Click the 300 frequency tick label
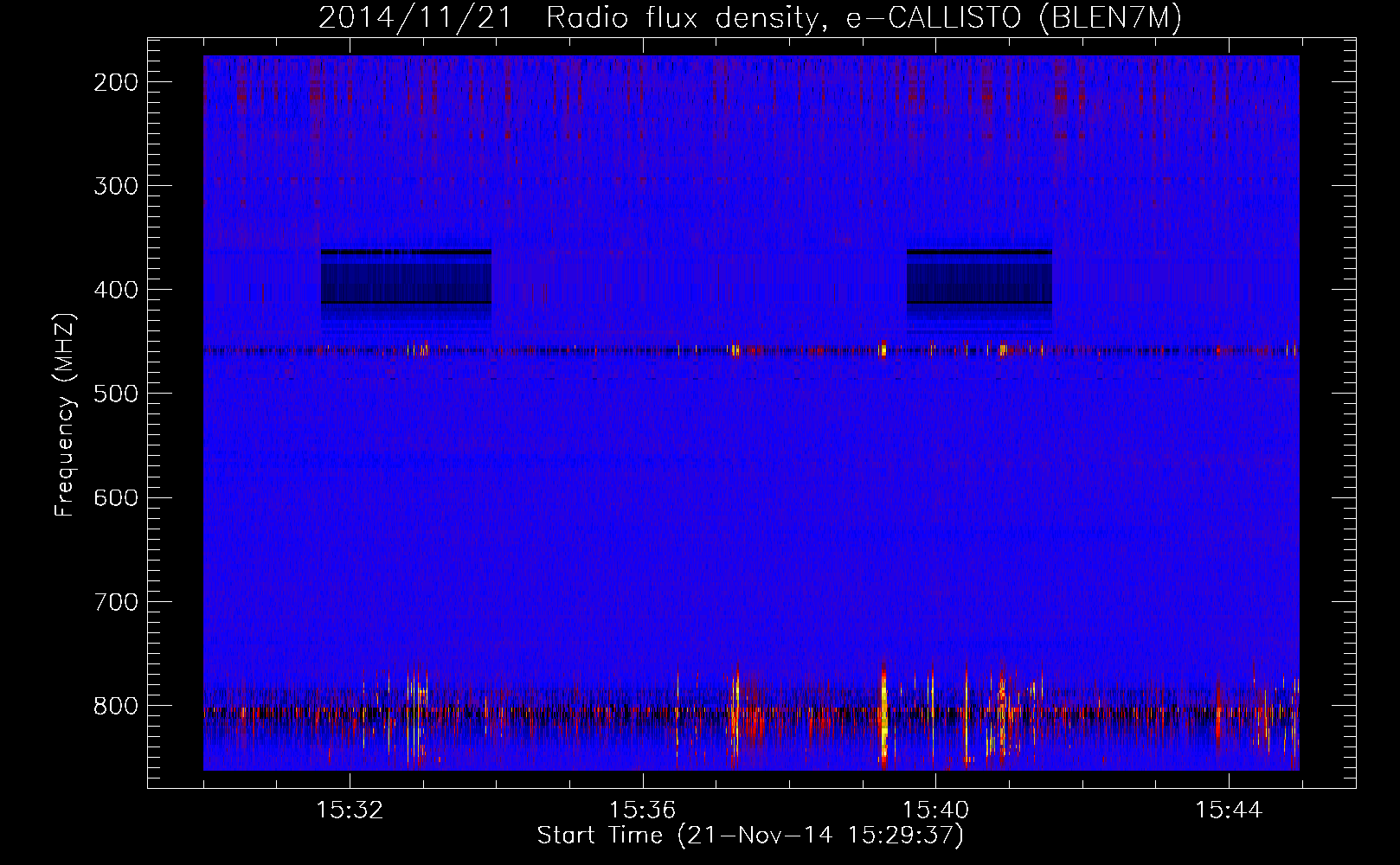This screenshot has height=865, width=1400. point(116,186)
